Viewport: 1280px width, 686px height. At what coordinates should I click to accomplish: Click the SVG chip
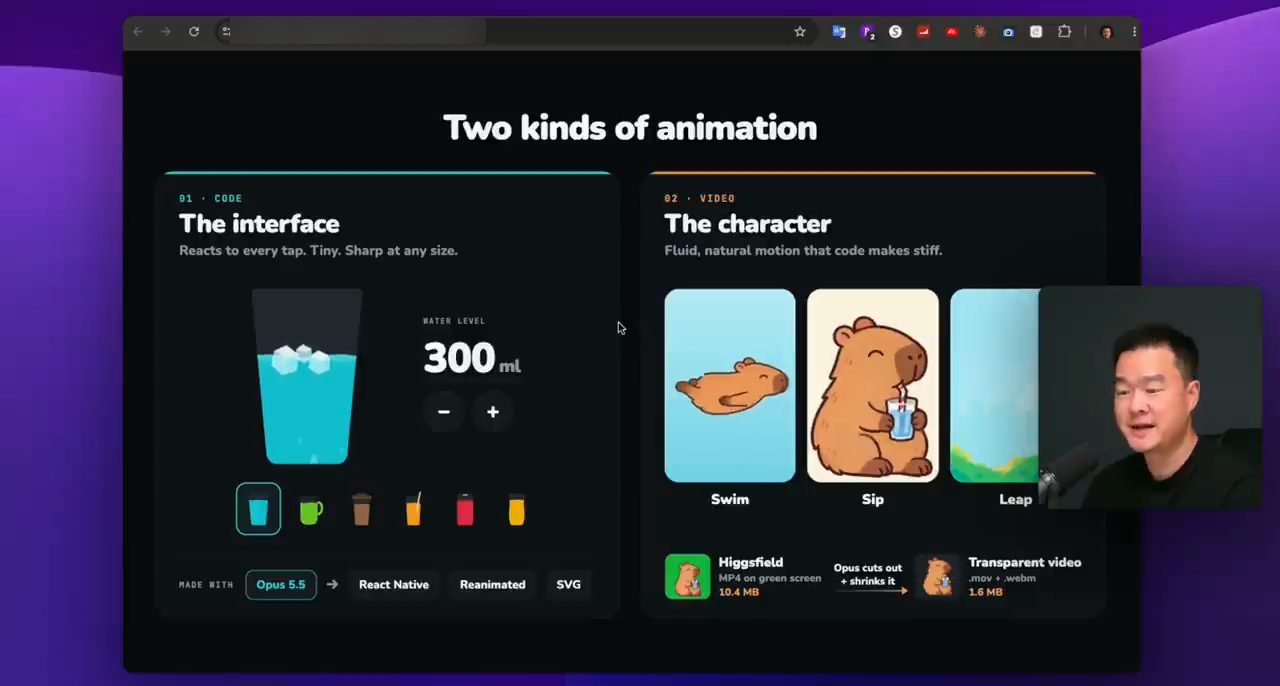click(x=568, y=585)
